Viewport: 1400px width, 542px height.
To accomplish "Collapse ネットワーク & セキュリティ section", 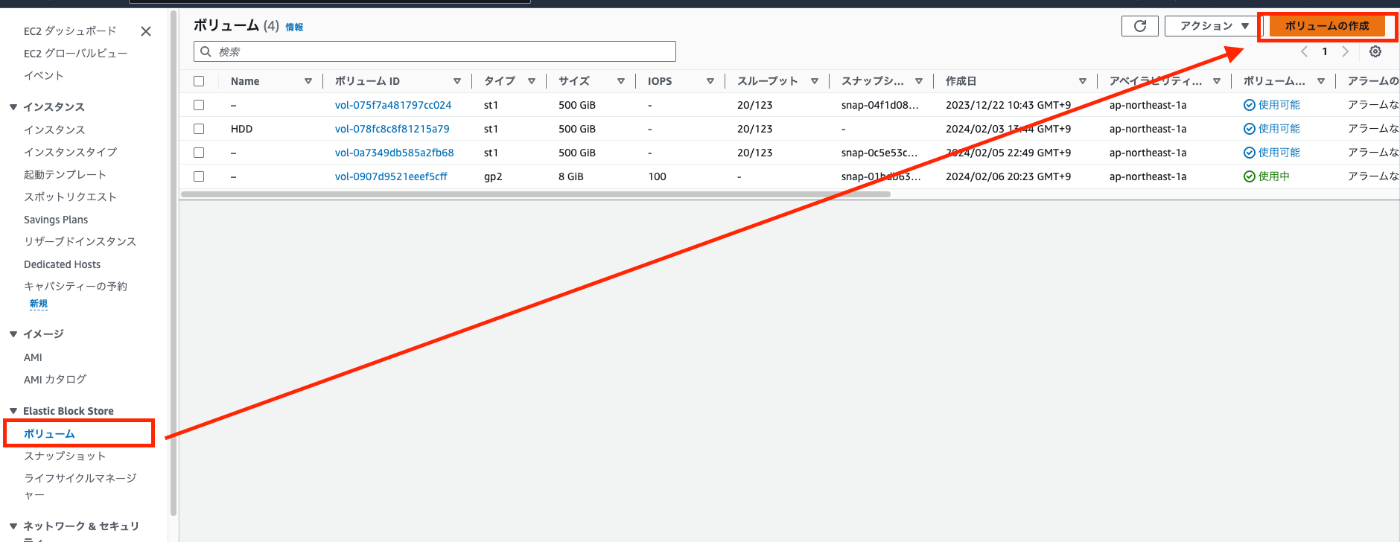I will 13,526.
